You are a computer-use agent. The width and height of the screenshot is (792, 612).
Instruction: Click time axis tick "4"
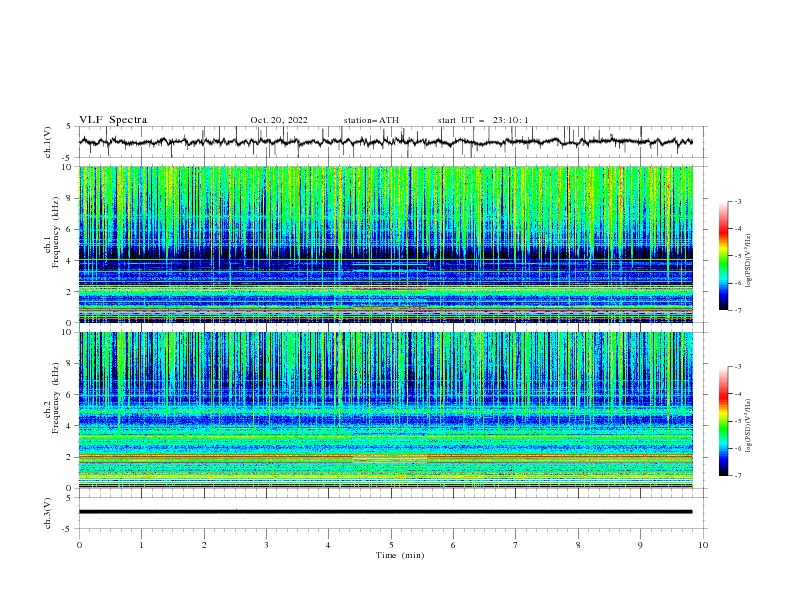coord(328,545)
